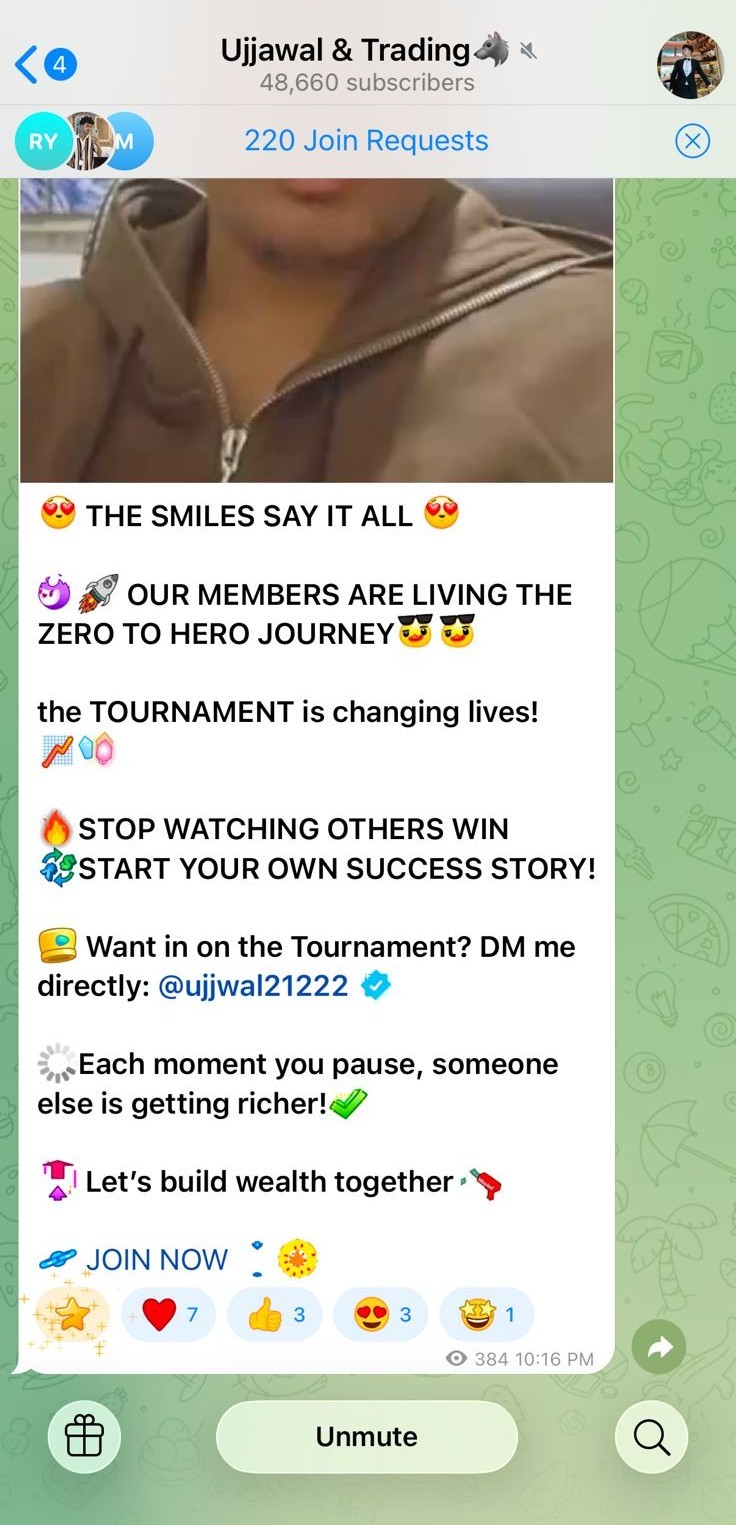This screenshot has height=1525, width=736.
Task: Toggle the thumbs up reaction
Action: coord(274,1314)
